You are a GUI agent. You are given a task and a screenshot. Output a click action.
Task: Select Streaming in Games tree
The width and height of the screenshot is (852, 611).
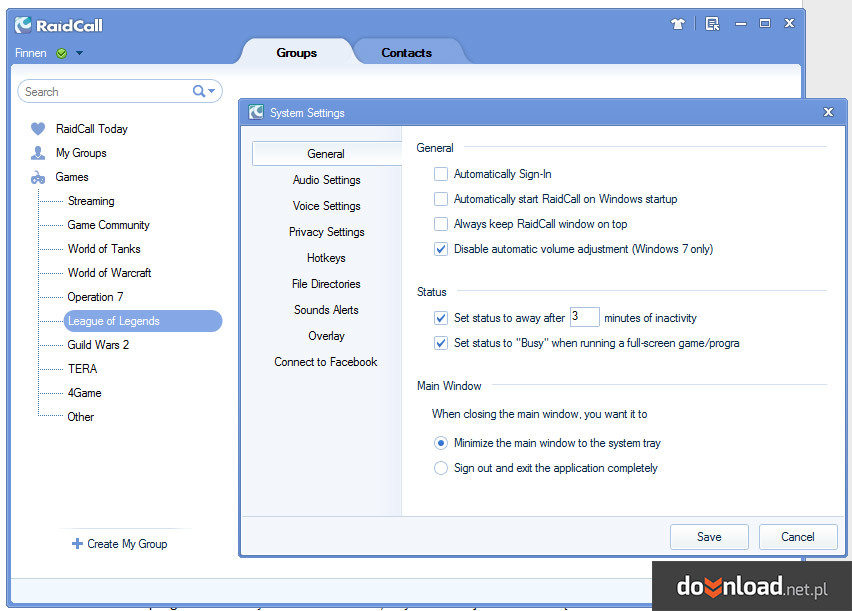(x=91, y=201)
